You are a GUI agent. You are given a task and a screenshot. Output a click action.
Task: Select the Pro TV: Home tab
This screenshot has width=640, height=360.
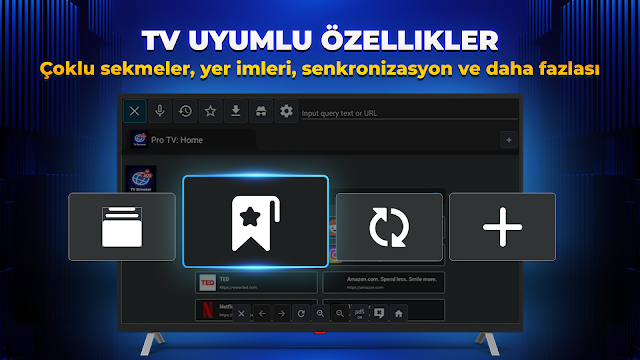191,140
